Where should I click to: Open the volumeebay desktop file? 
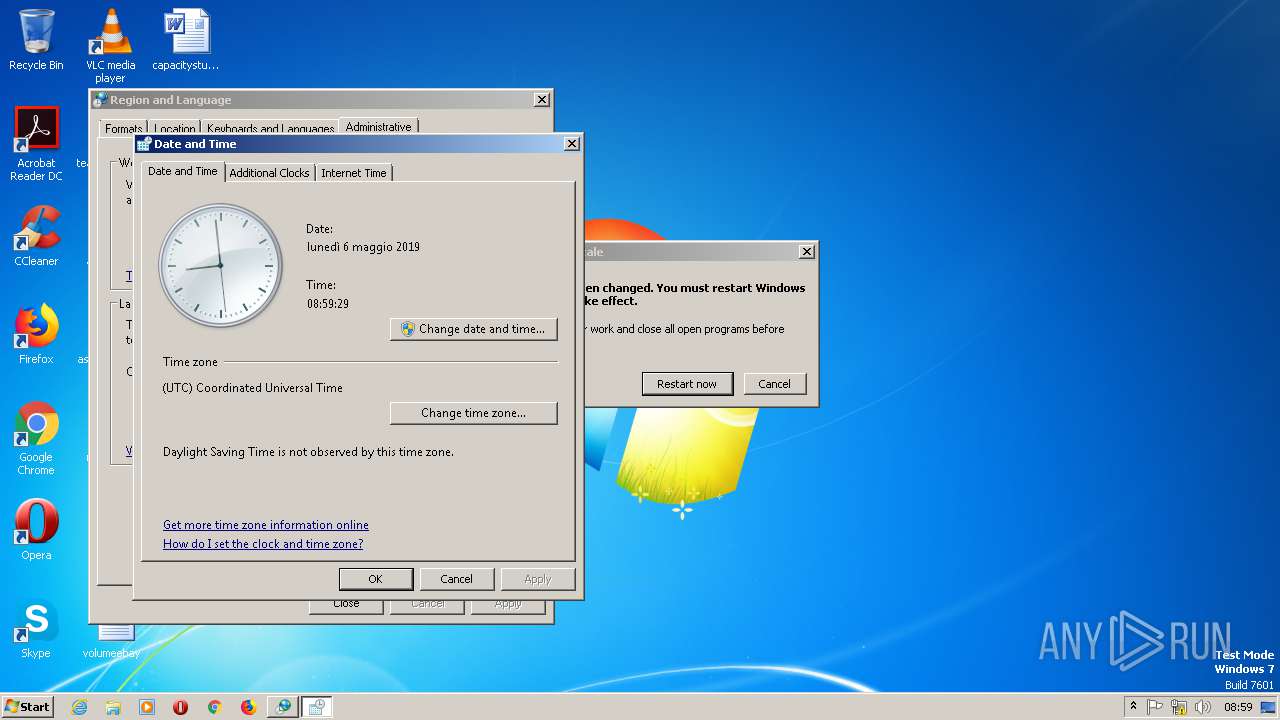point(111,640)
